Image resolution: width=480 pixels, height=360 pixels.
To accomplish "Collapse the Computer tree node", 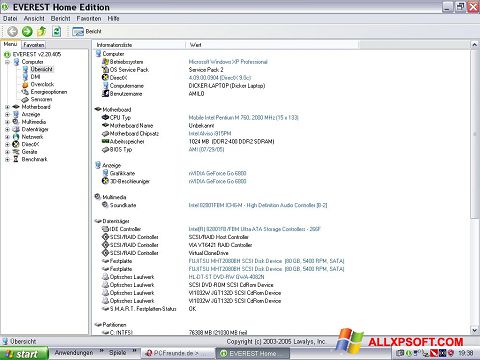I will 7,62.
